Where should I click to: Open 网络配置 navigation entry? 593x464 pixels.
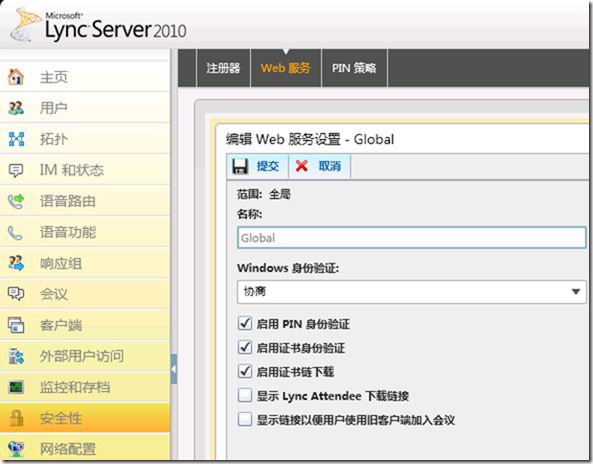pos(85,449)
